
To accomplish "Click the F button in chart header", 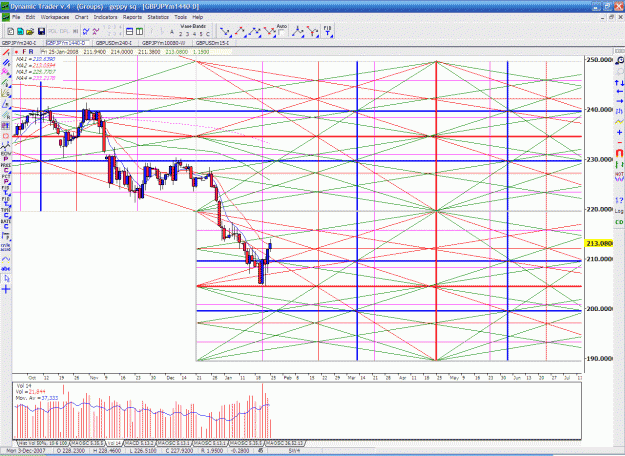I will [24, 52].
